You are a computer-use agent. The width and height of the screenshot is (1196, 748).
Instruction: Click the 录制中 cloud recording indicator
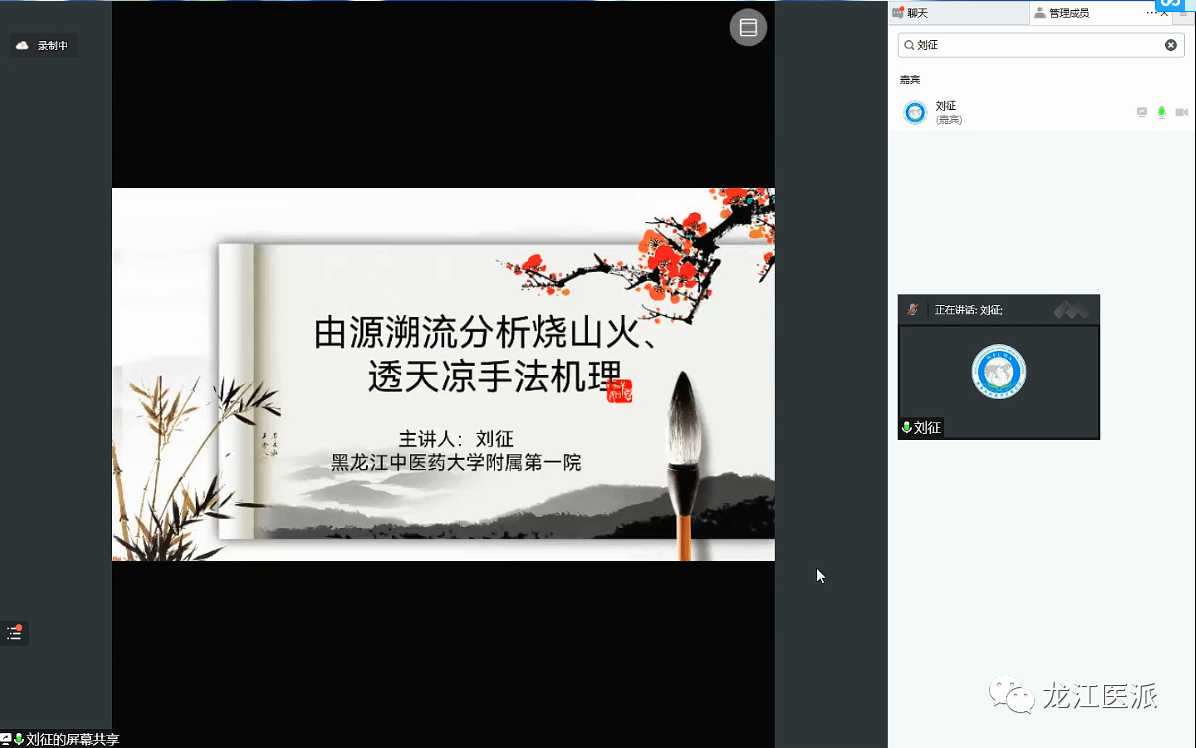coord(43,45)
